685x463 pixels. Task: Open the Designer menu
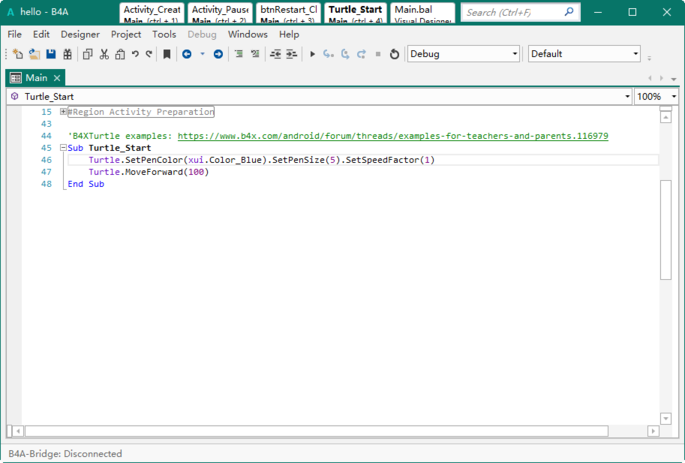pos(80,34)
